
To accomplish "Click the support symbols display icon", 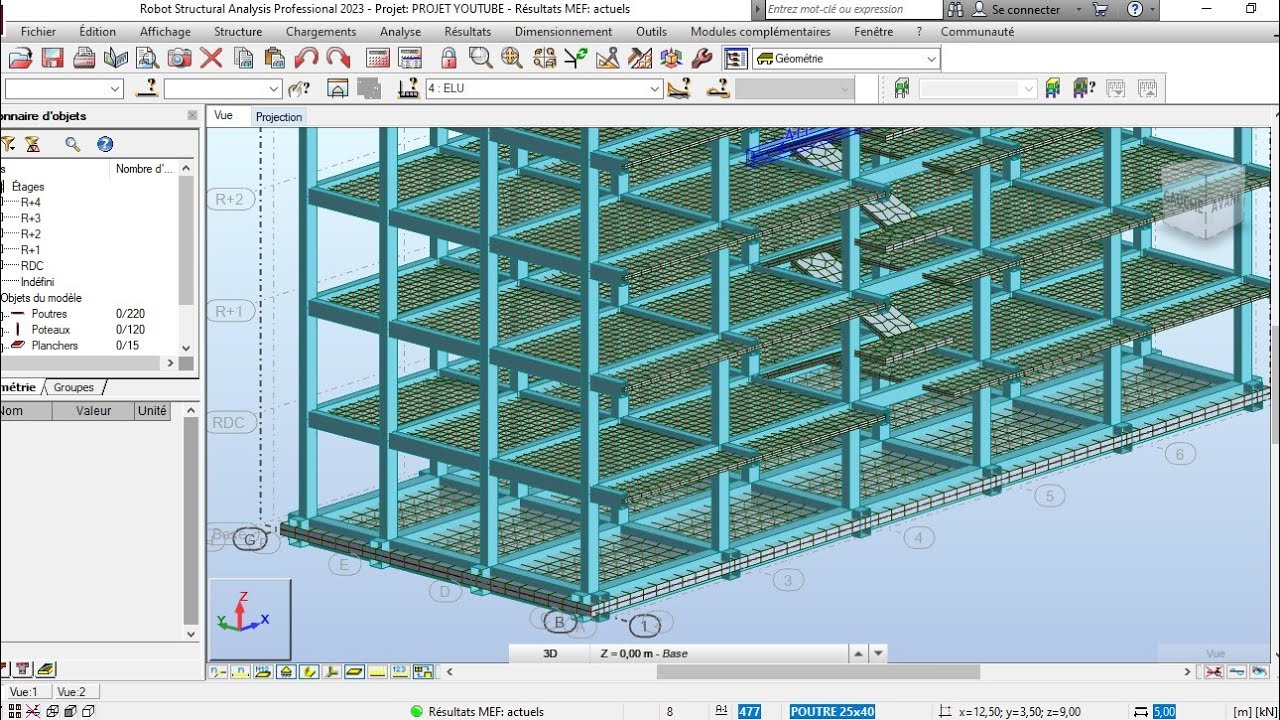I will pyautogui.click(x=287, y=672).
